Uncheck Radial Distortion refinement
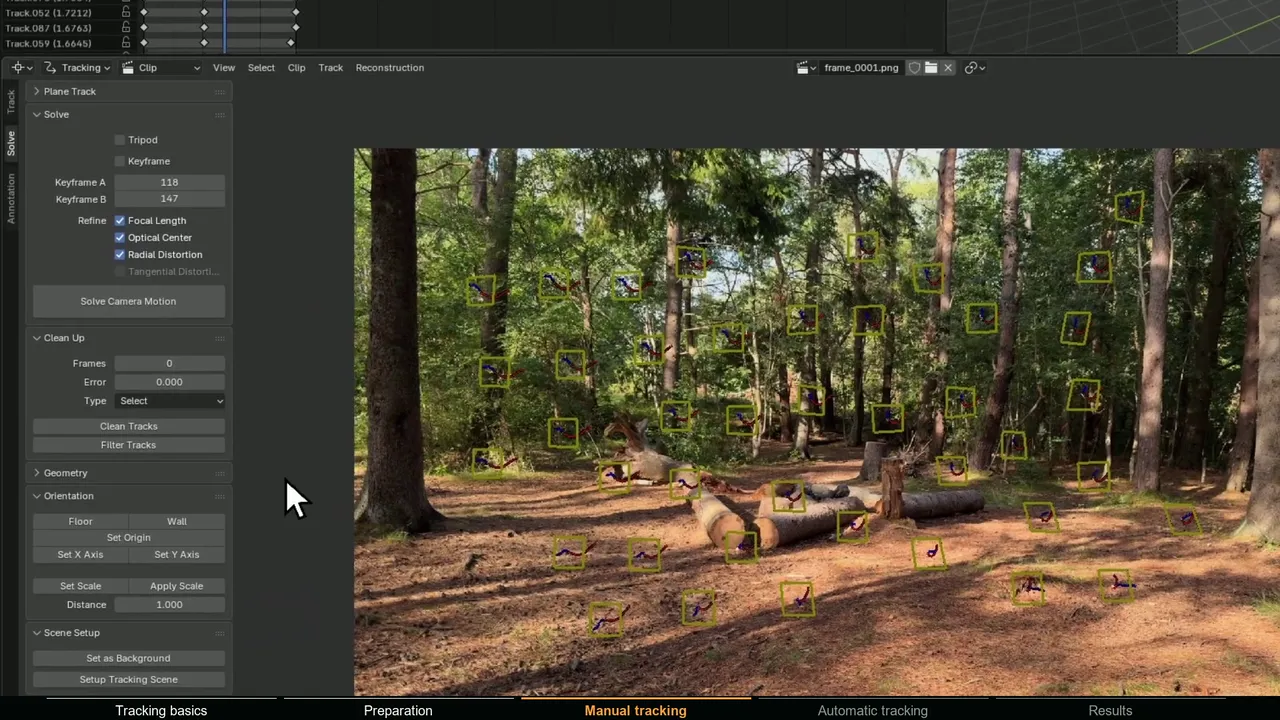1280x720 pixels. click(x=120, y=255)
